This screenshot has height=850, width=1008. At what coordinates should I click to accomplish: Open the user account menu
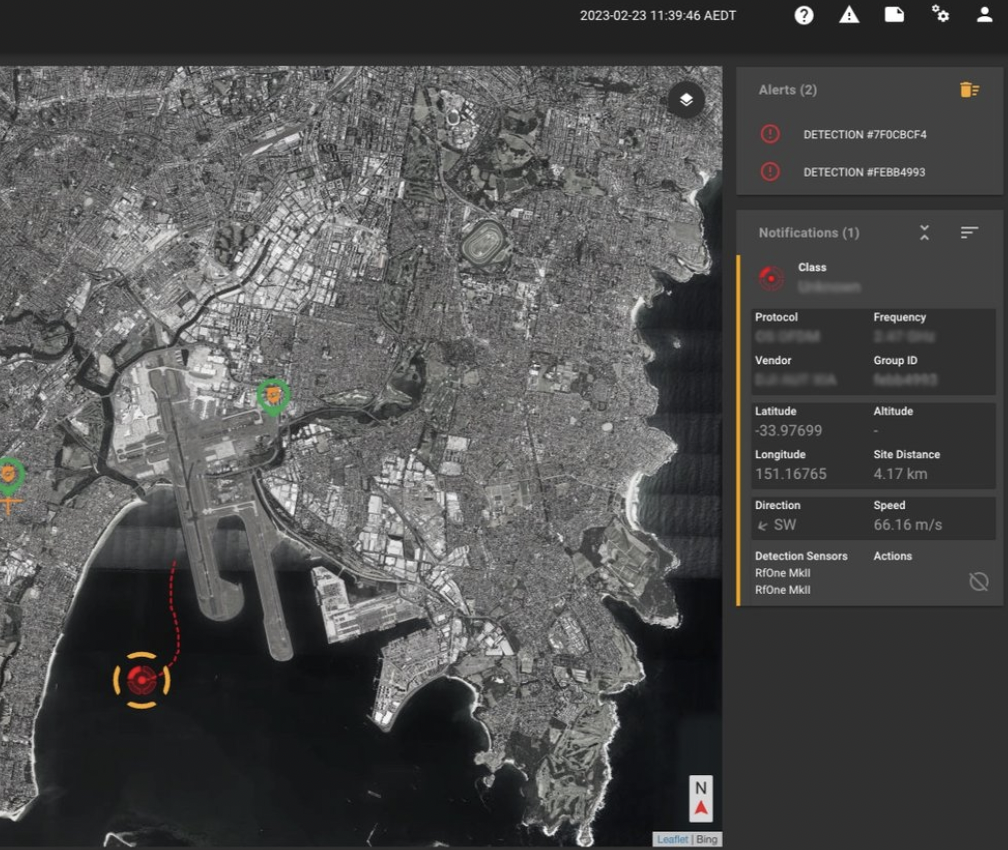983,15
